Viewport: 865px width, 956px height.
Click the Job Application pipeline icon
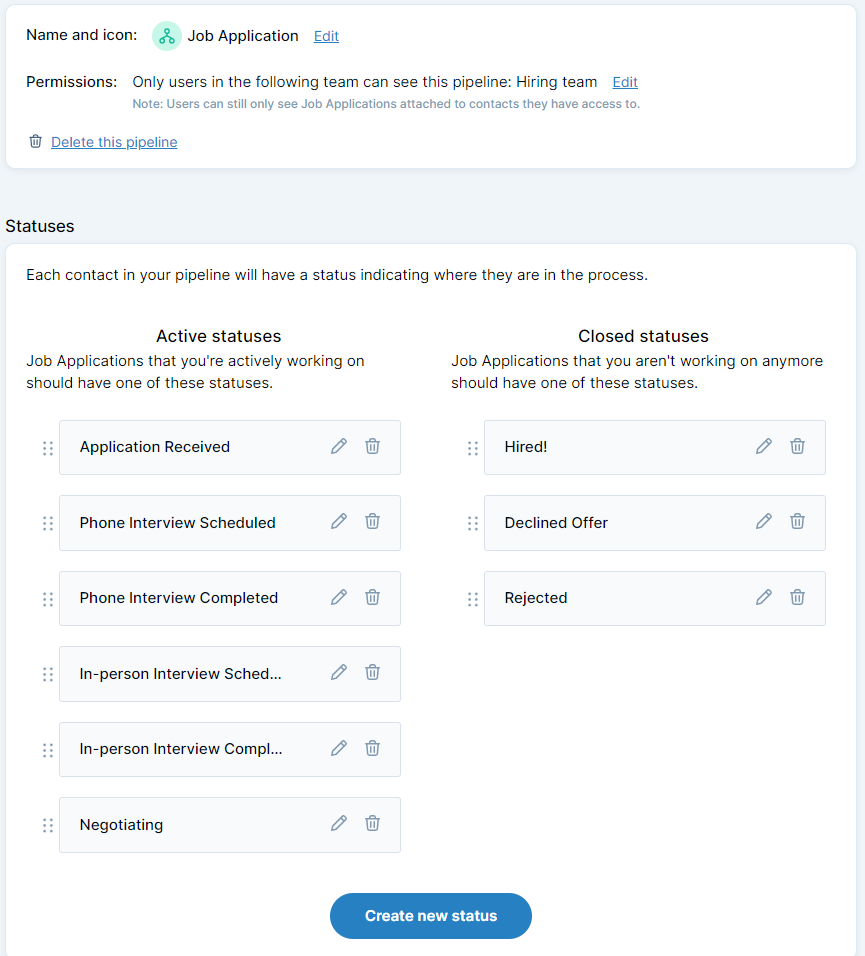[x=166, y=36]
